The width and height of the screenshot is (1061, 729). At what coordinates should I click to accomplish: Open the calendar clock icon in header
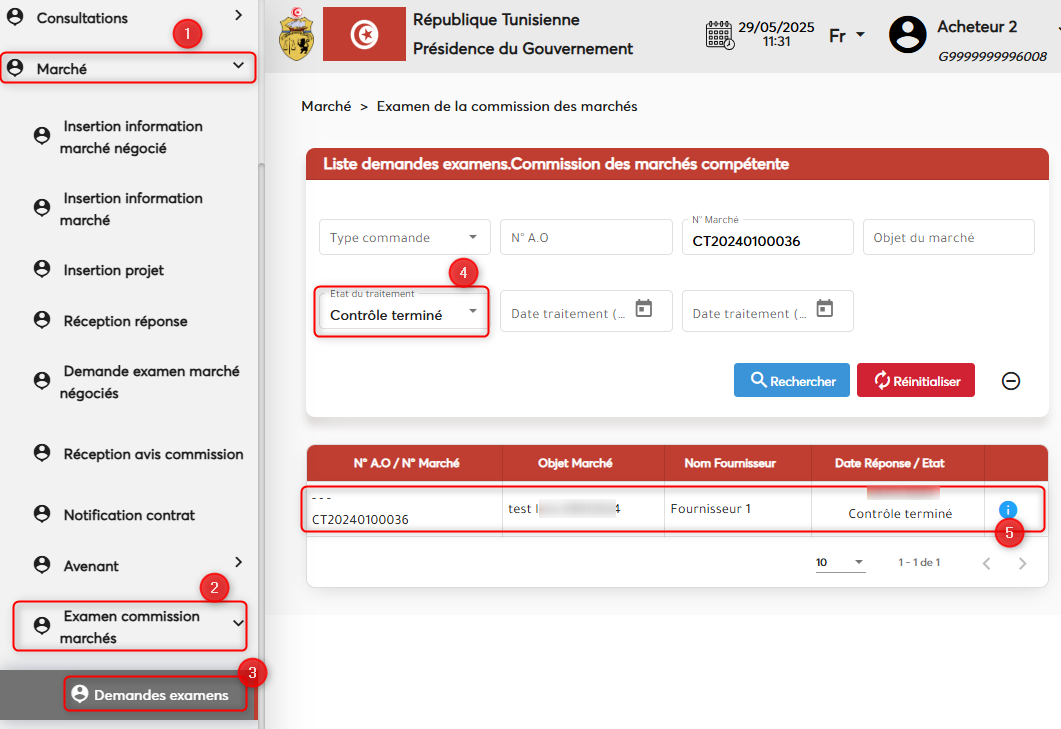[720, 35]
